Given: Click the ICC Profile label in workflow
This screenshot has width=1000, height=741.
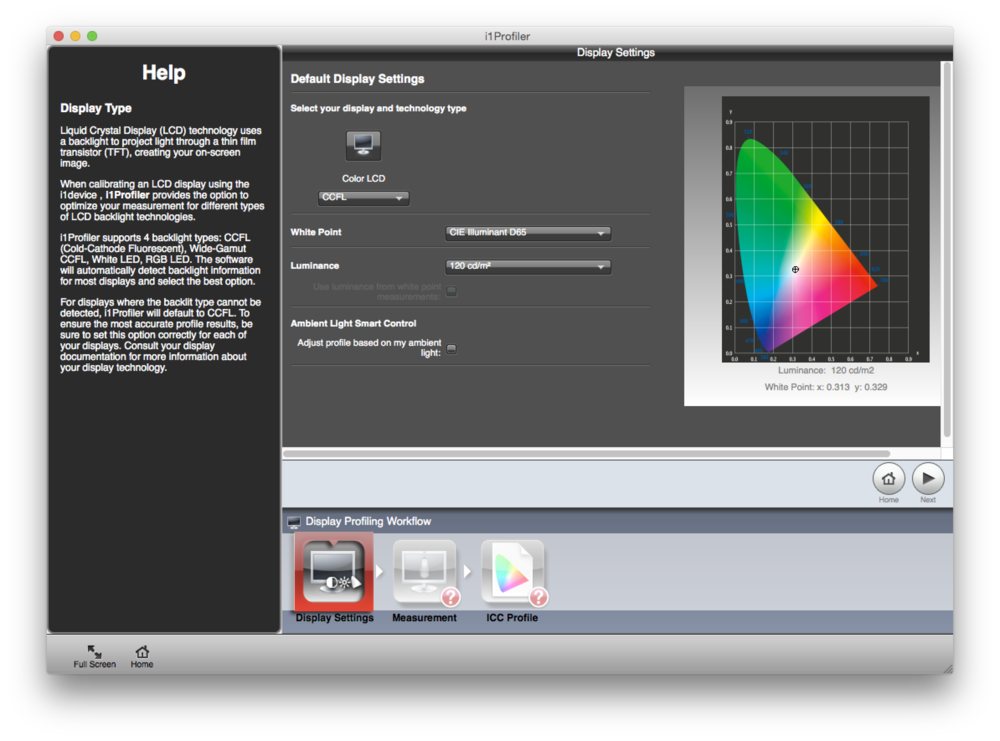Looking at the screenshot, I should coord(512,618).
